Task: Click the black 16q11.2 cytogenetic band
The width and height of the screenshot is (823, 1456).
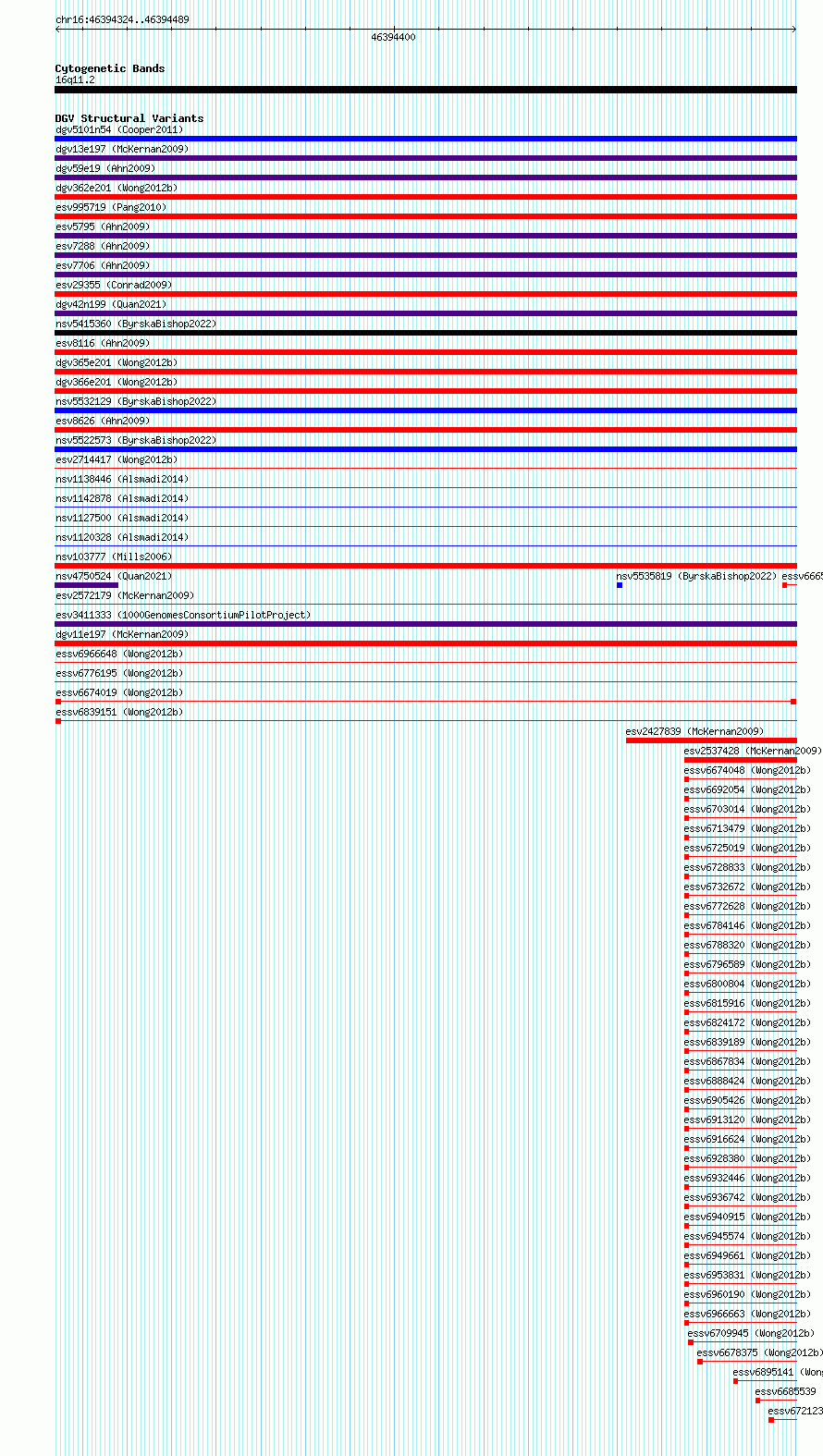Action: click(x=426, y=90)
